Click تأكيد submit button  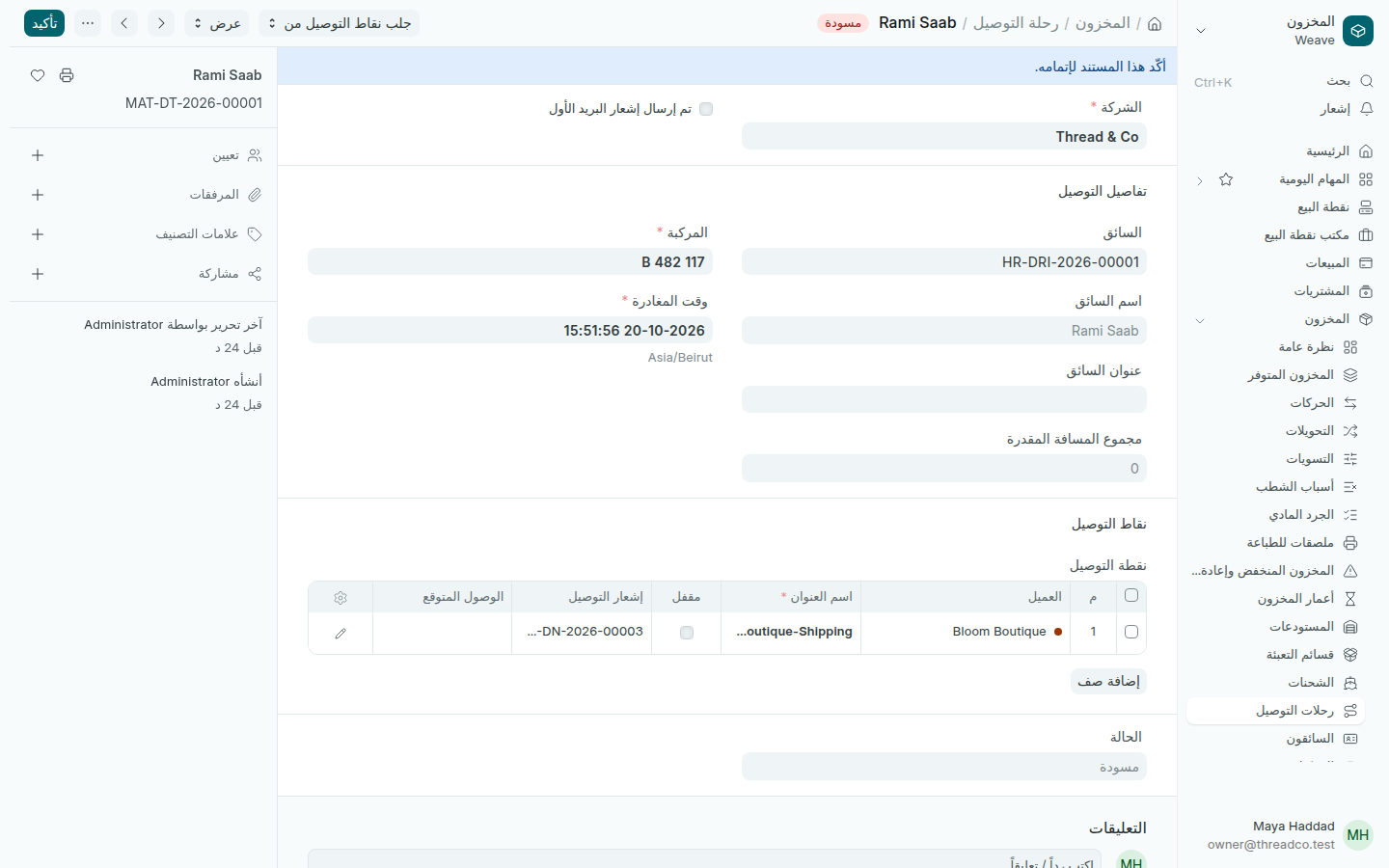[44, 23]
